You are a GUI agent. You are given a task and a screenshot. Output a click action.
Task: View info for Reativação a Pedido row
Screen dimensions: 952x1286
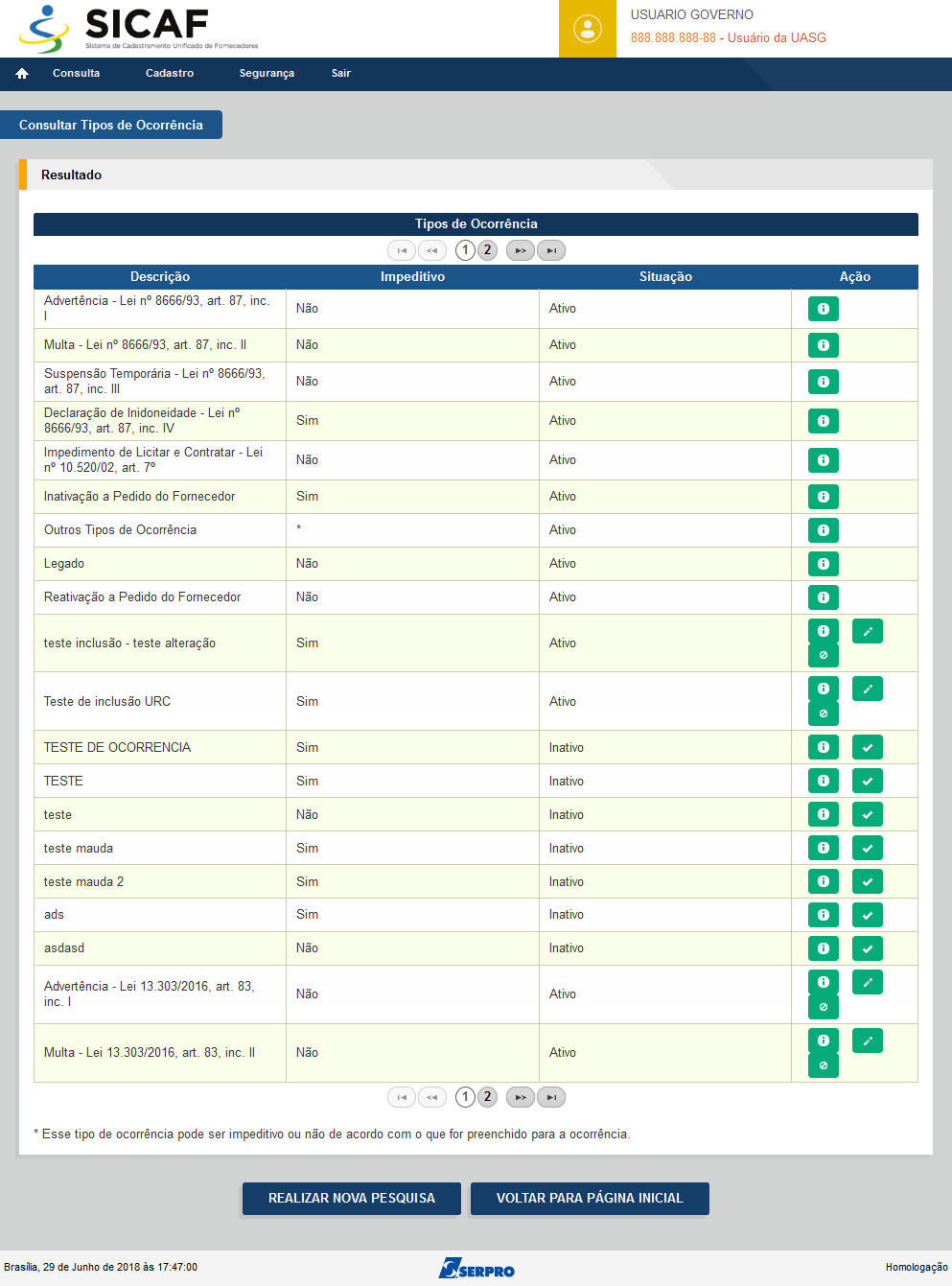click(x=824, y=597)
